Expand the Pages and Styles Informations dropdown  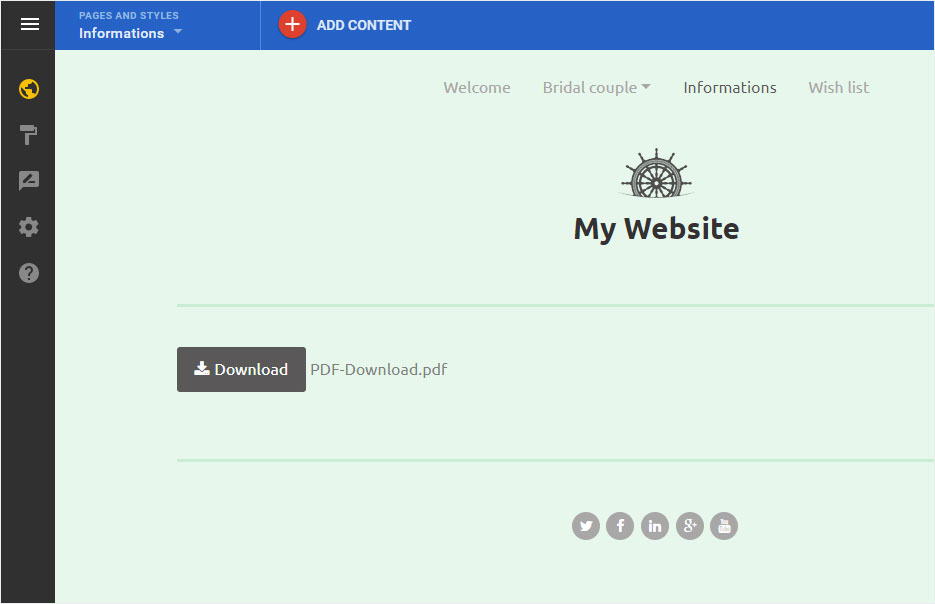click(131, 33)
